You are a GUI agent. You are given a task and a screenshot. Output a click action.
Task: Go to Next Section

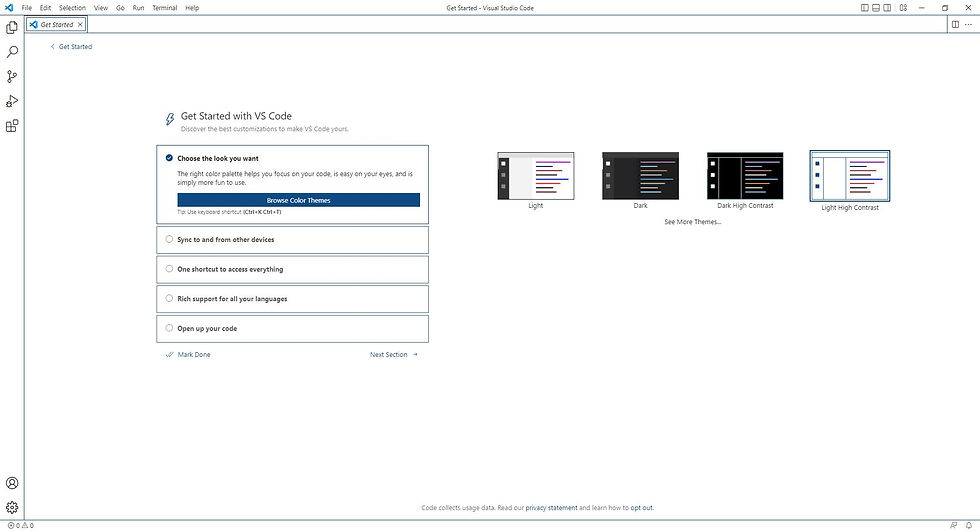pyautogui.click(x=394, y=354)
